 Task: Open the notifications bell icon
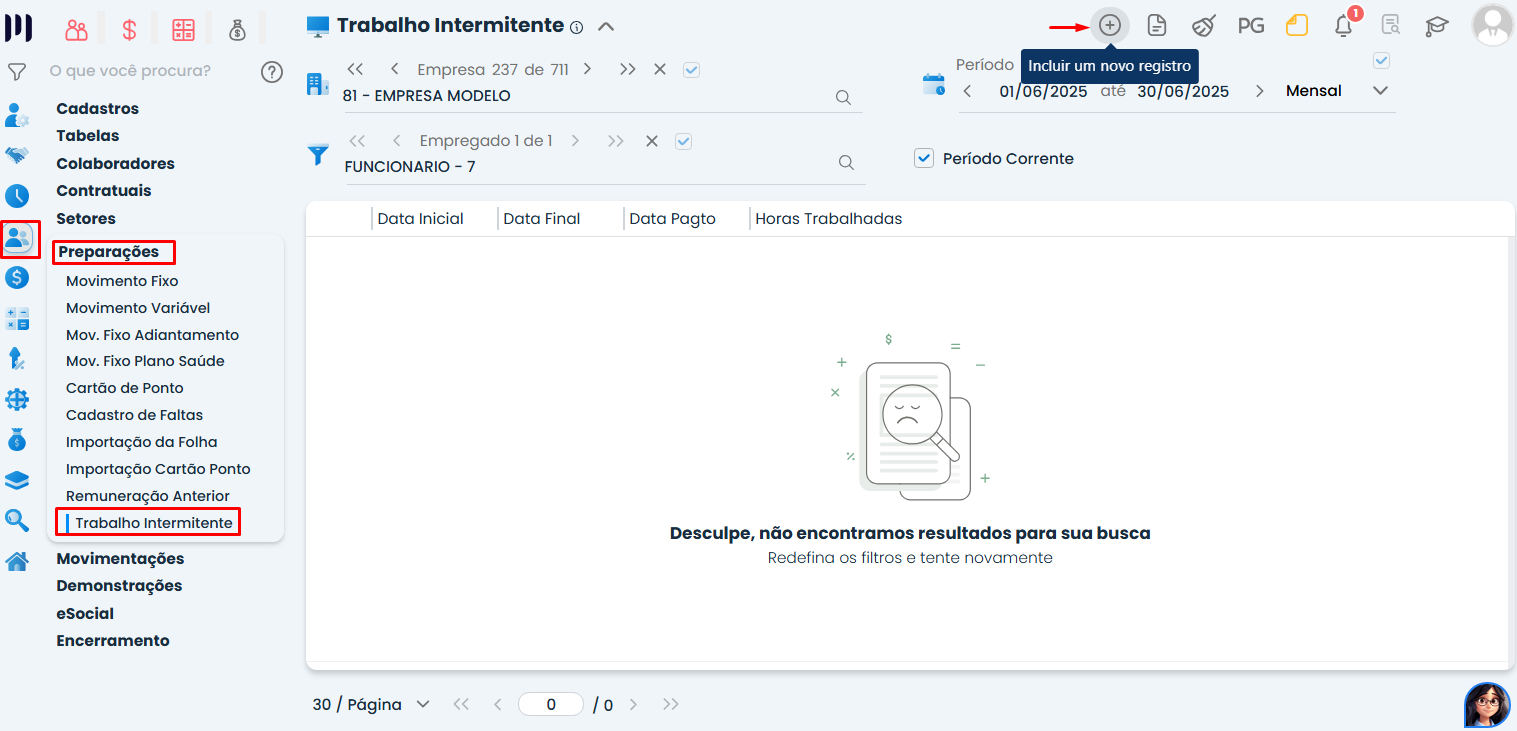point(1344,26)
